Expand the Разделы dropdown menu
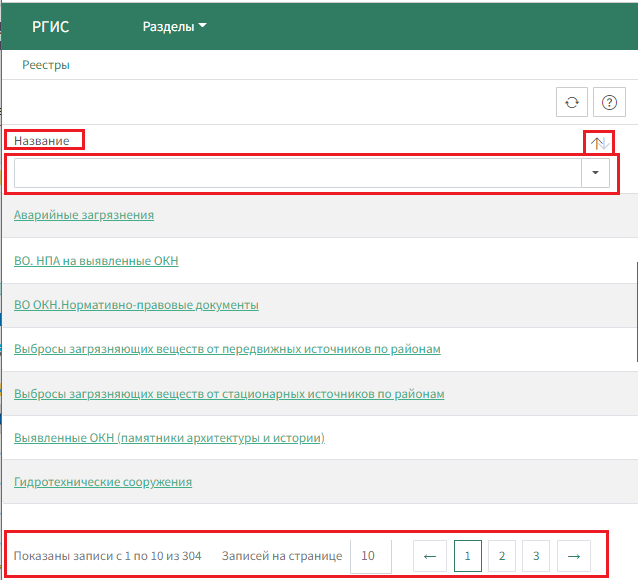 [x=174, y=27]
